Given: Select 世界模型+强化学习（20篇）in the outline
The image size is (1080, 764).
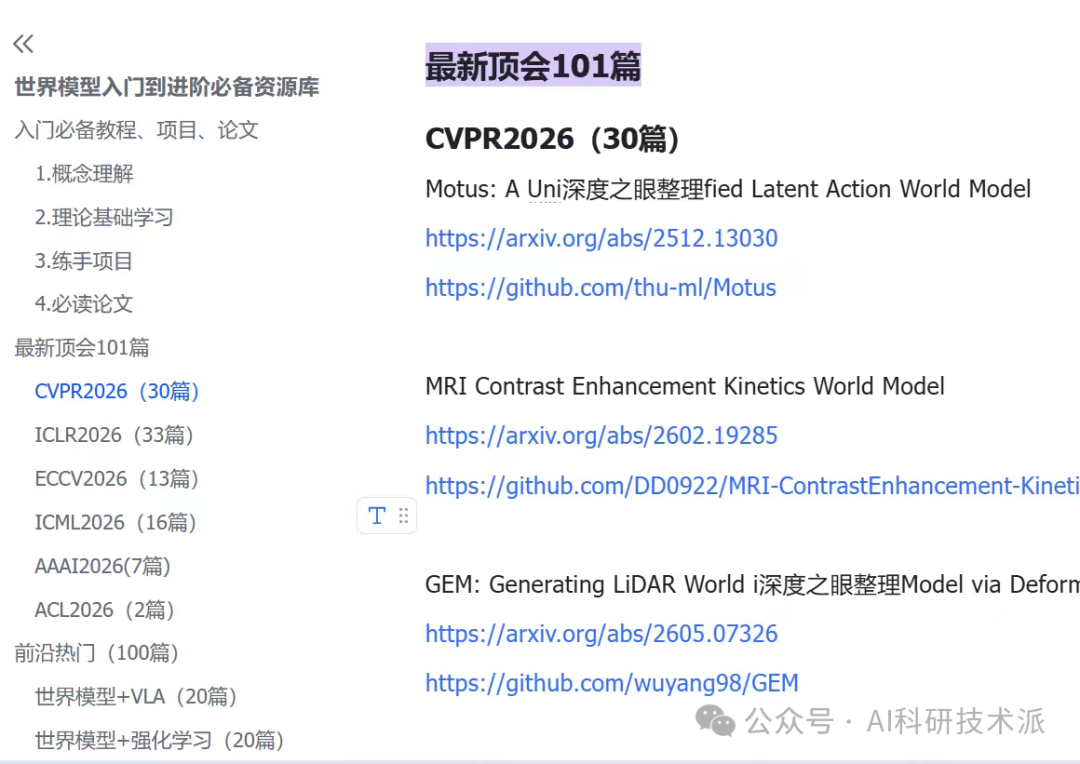Looking at the screenshot, I should [160, 740].
